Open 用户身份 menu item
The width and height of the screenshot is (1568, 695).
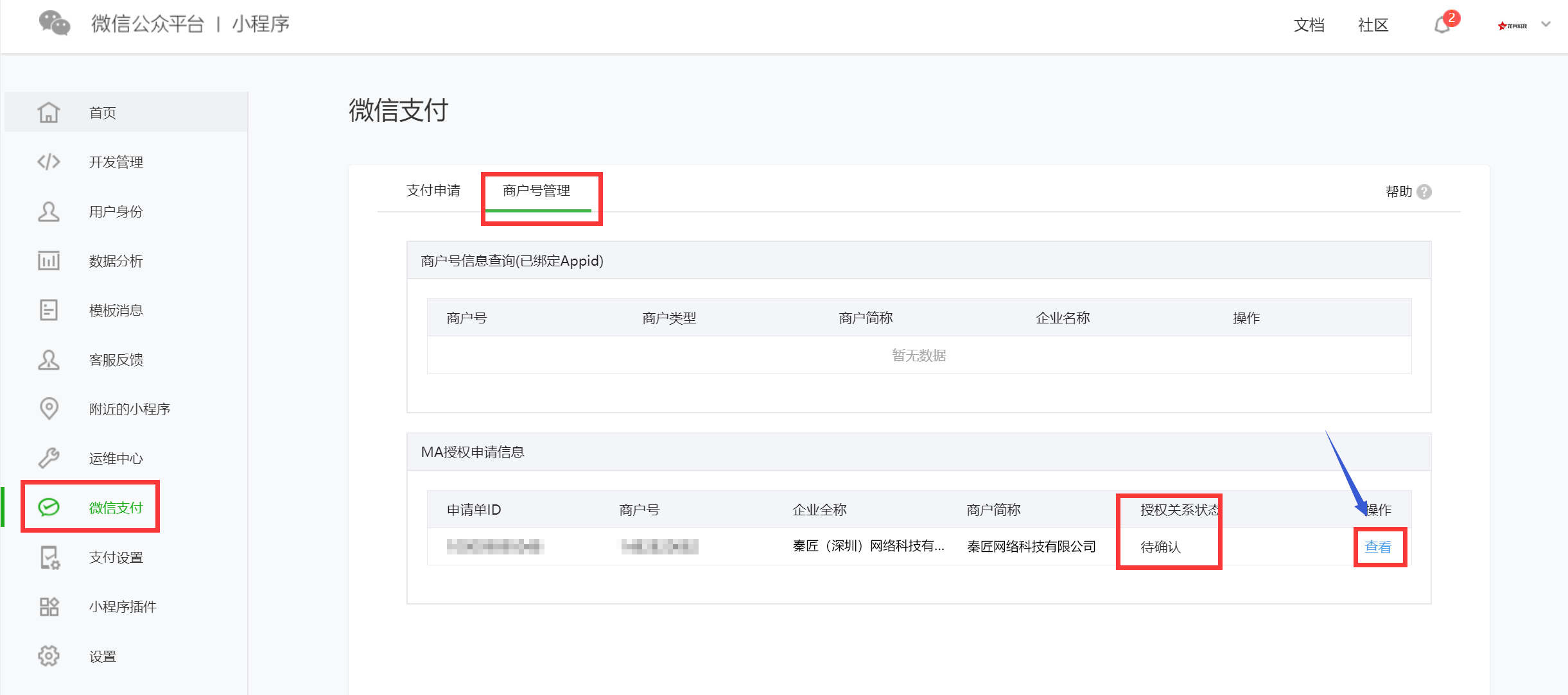pos(116,212)
